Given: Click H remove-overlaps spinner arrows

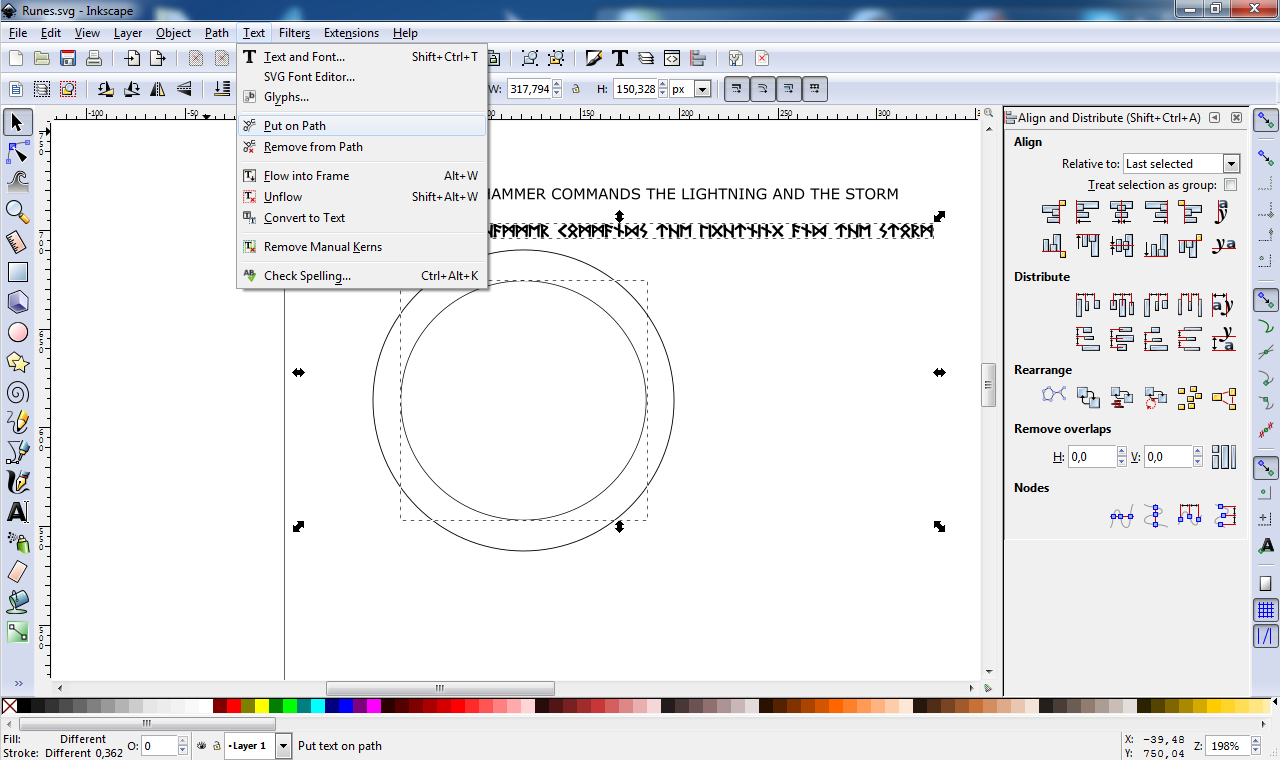Looking at the screenshot, I should point(1121,457).
